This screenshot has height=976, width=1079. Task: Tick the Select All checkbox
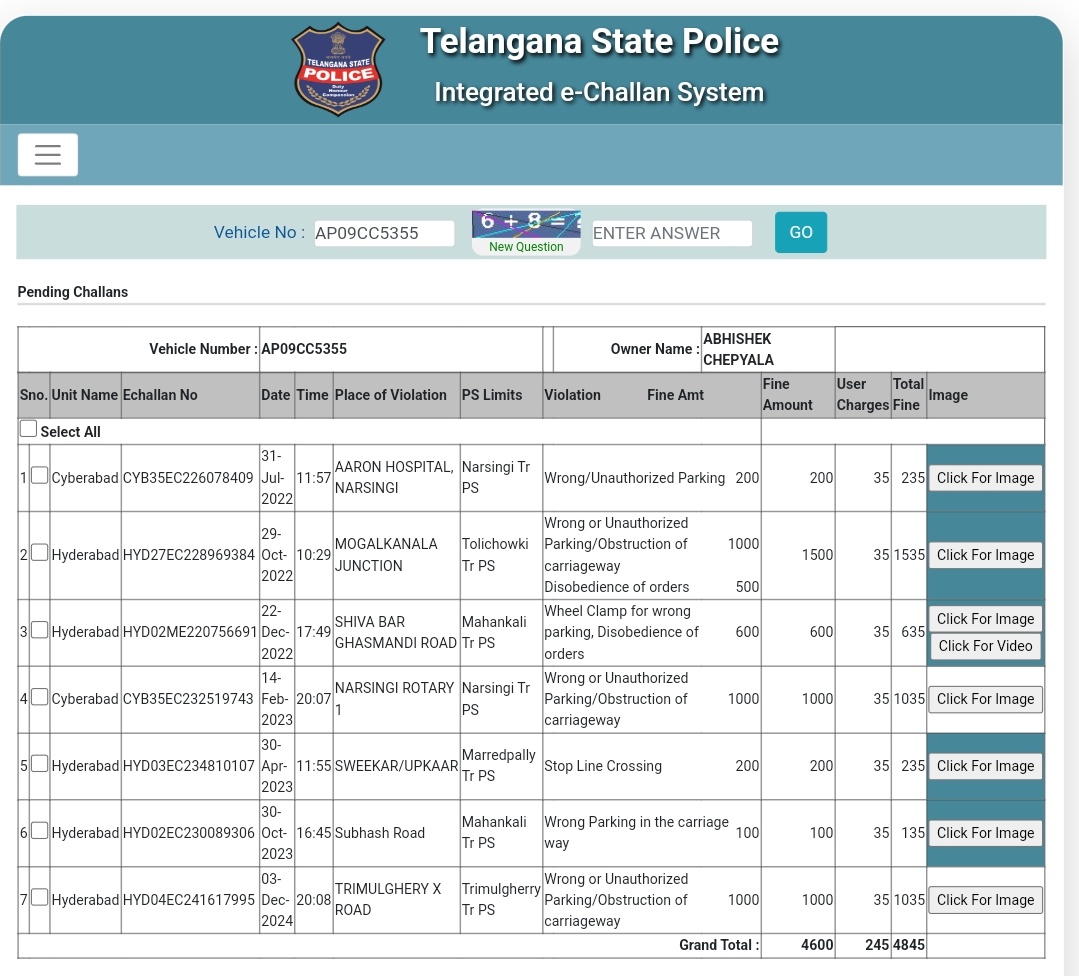point(28,429)
